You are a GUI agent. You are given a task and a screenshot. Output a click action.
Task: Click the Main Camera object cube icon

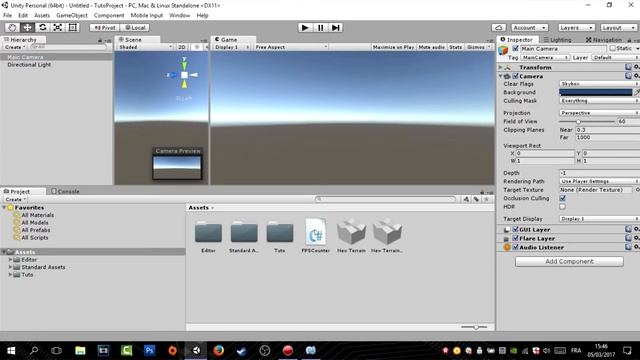click(x=503, y=51)
